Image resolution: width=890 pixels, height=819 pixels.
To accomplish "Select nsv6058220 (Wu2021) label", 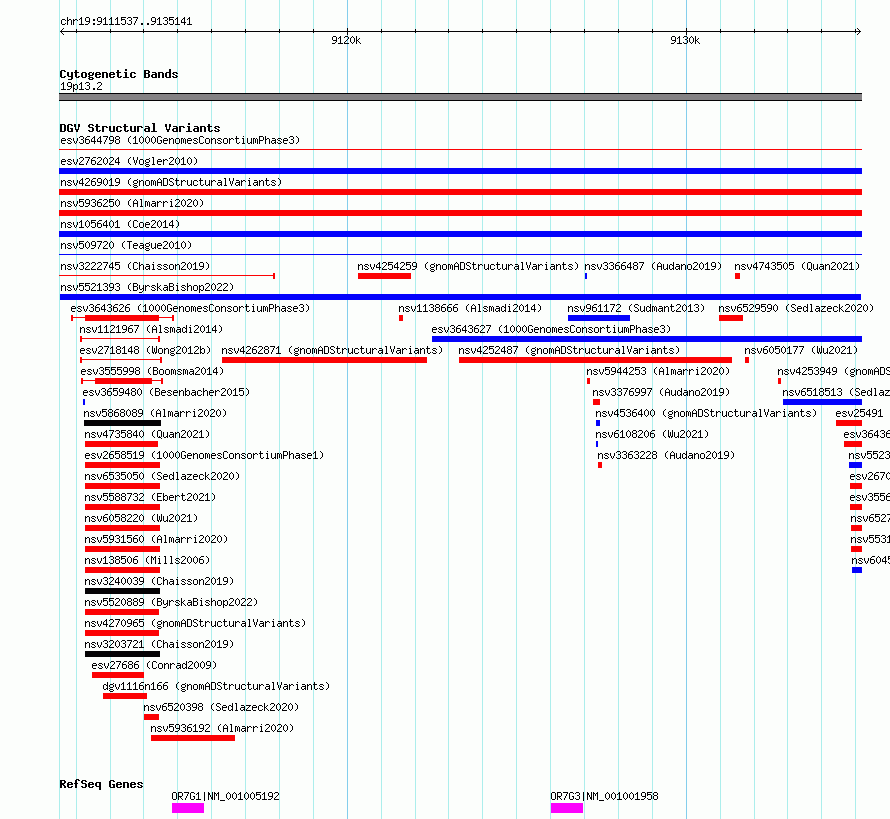I will click(141, 518).
